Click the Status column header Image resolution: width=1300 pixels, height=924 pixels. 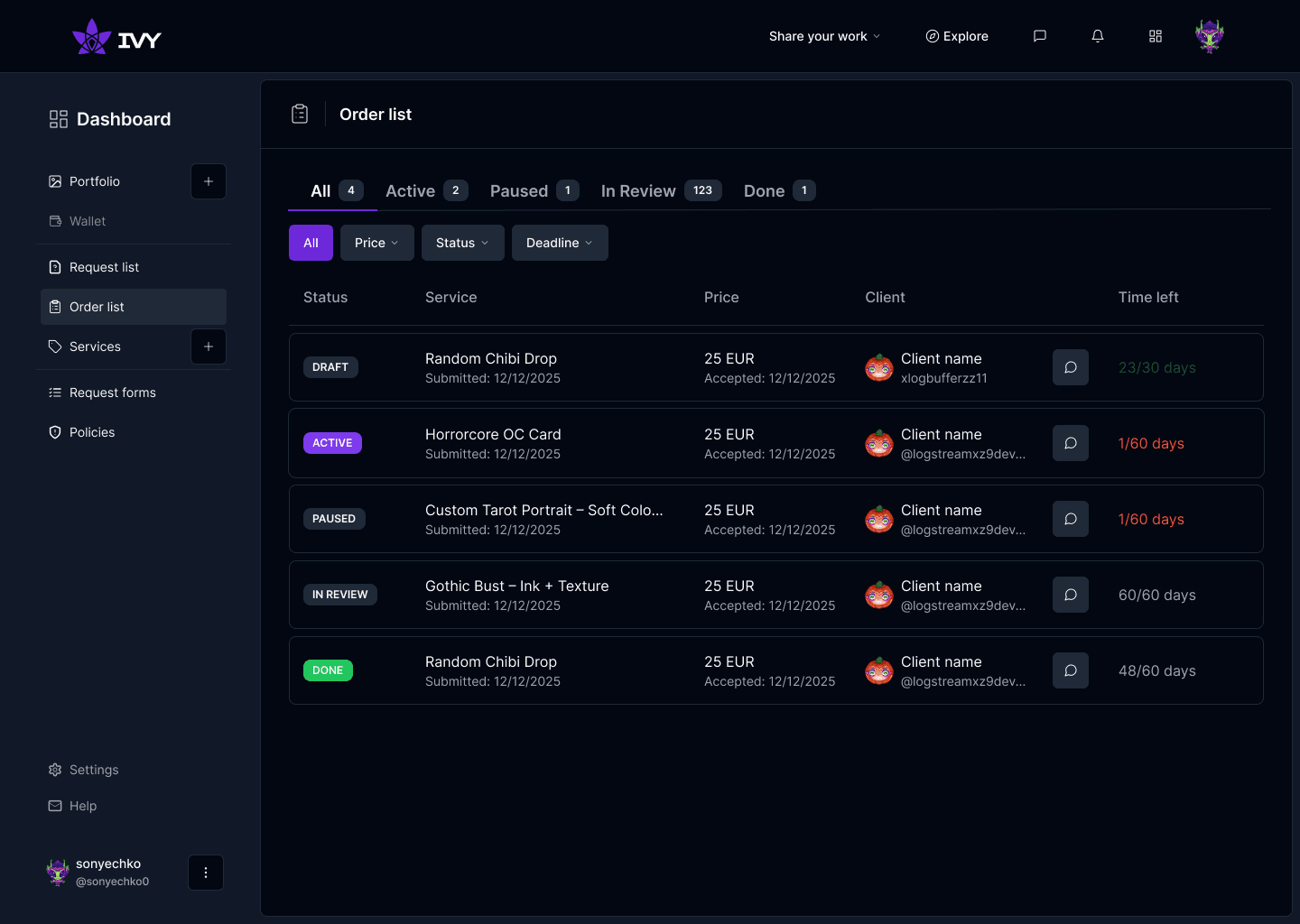pyautogui.click(x=325, y=297)
